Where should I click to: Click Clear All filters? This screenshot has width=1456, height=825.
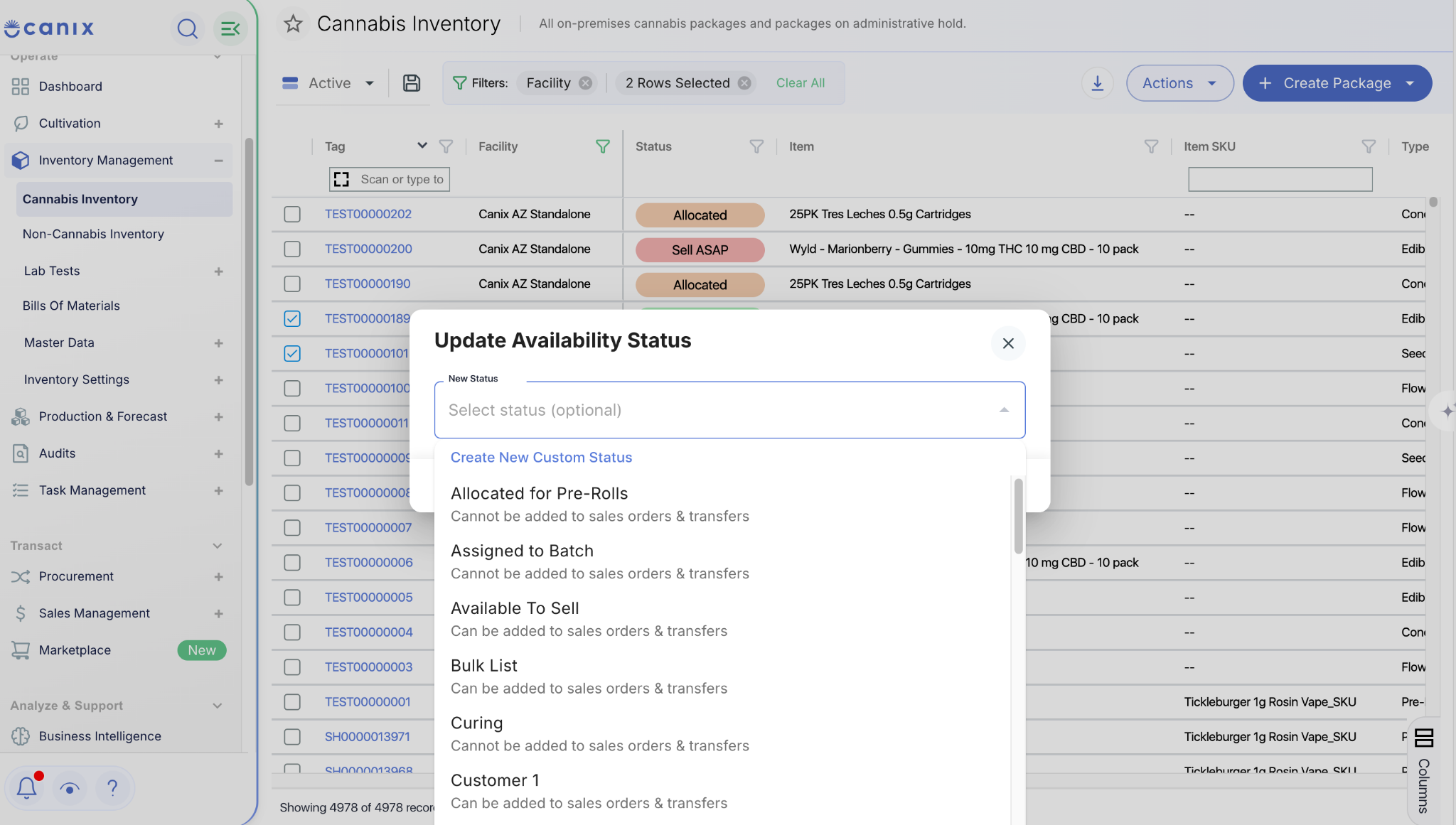tap(800, 83)
